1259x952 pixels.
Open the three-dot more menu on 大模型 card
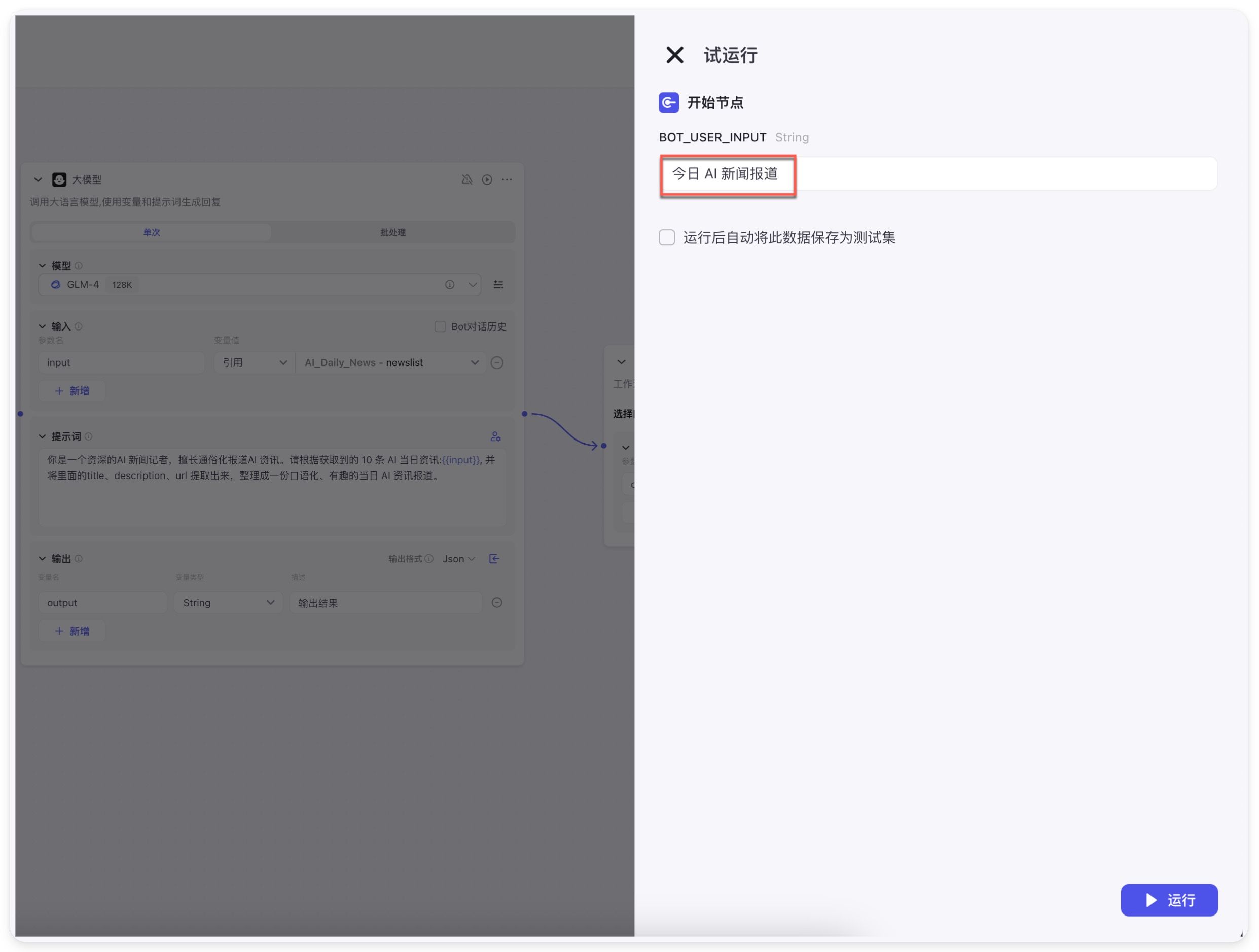pos(507,180)
